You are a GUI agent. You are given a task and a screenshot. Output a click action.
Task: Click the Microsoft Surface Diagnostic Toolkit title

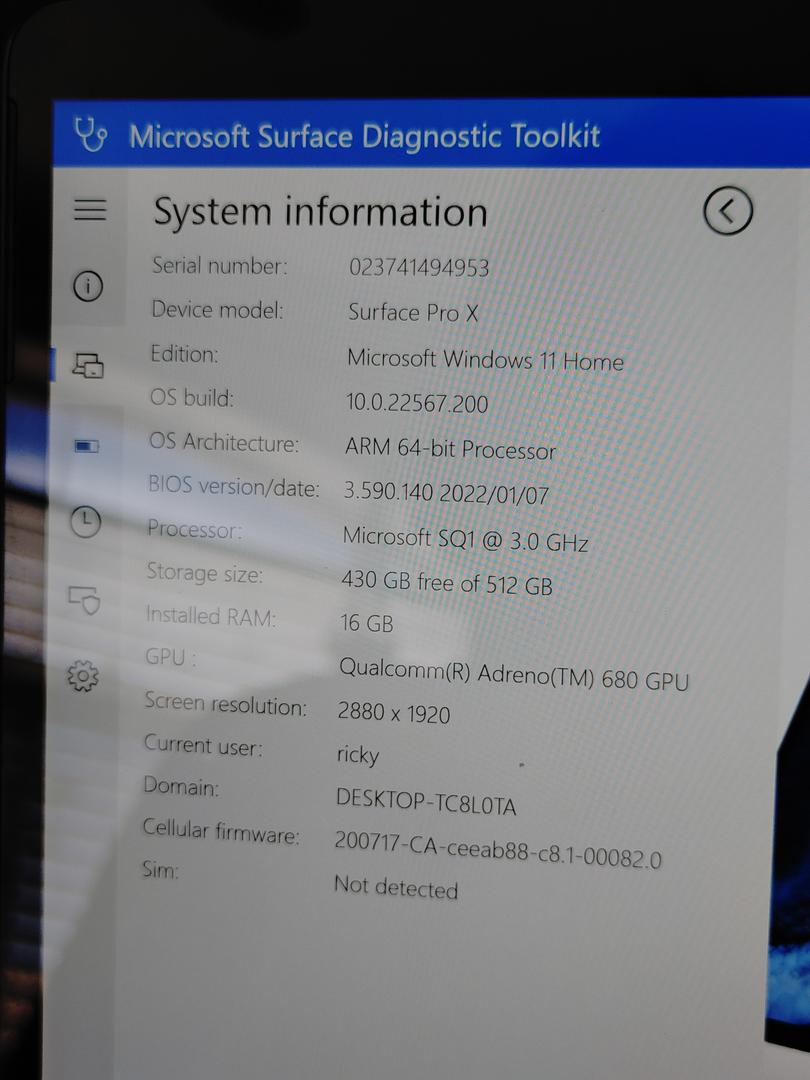pyautogui.click(x=364, y=136)
